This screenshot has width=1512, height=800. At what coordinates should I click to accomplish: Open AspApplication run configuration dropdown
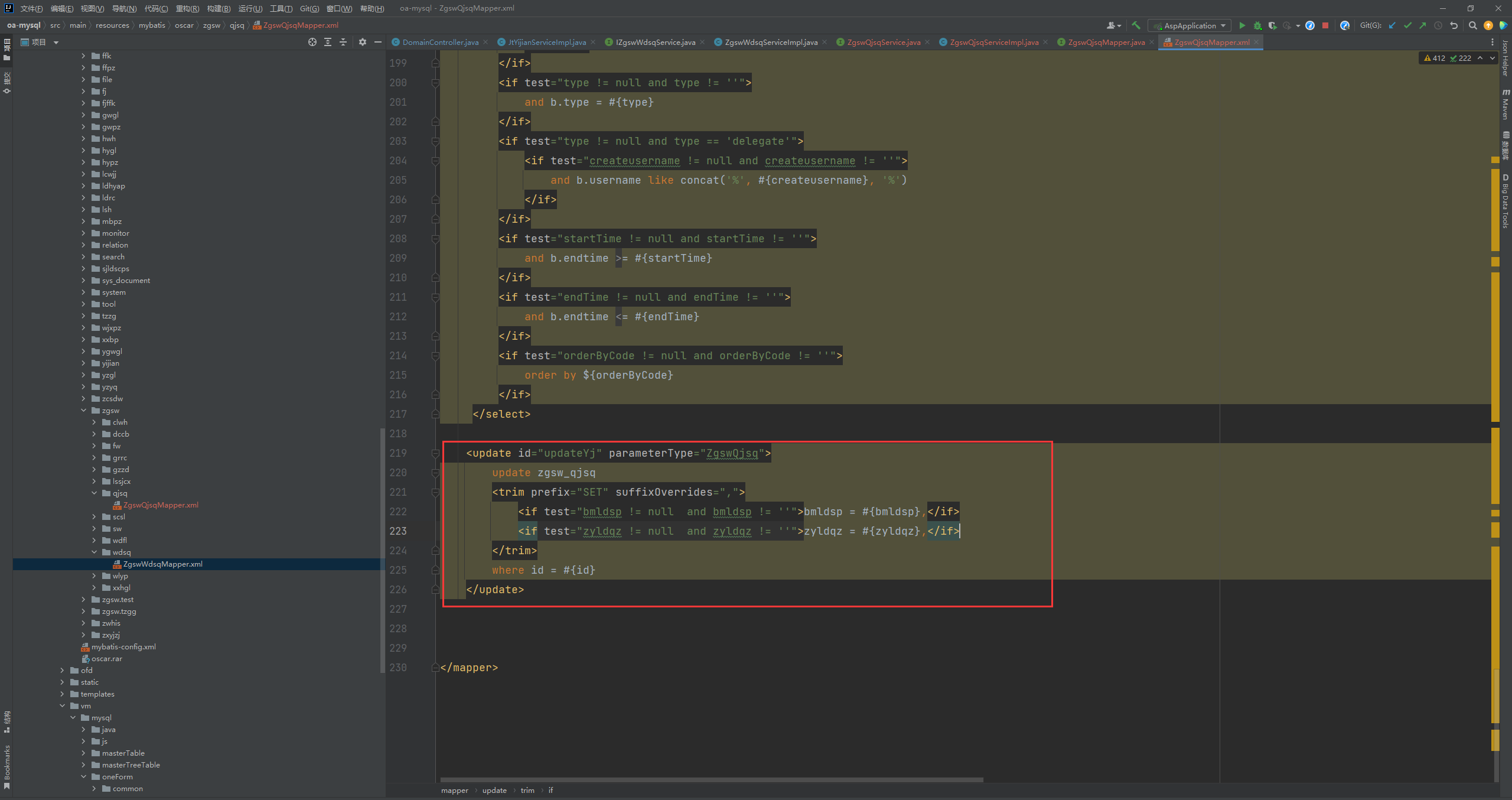pyautogui.click(x=1190, y=25)
